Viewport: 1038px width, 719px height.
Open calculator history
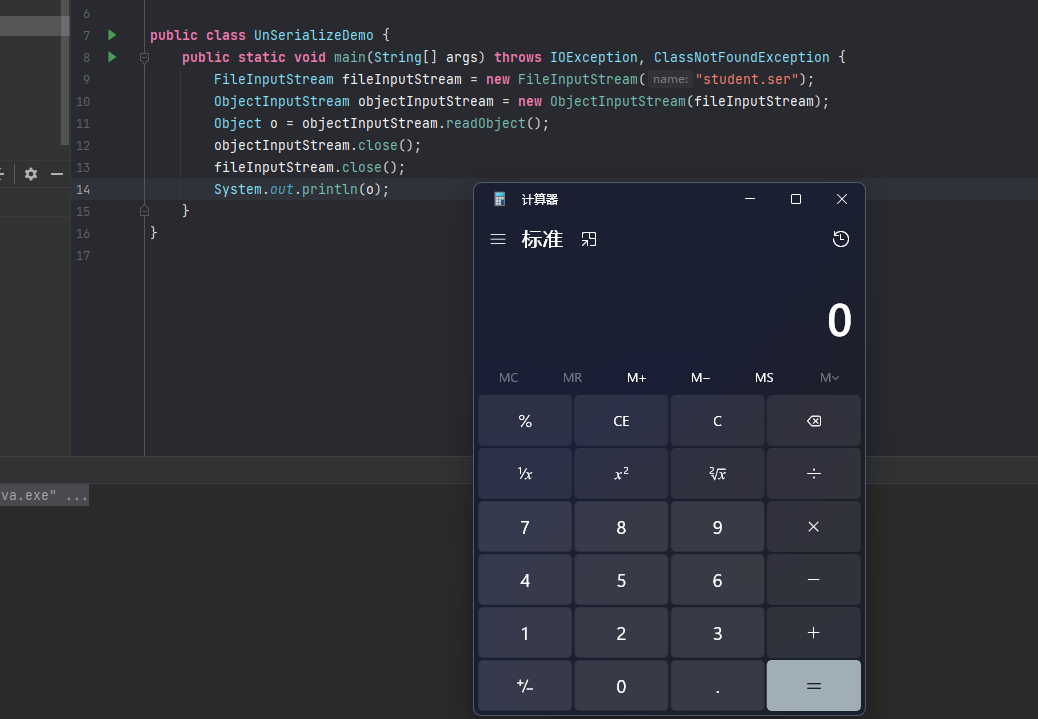840,239
